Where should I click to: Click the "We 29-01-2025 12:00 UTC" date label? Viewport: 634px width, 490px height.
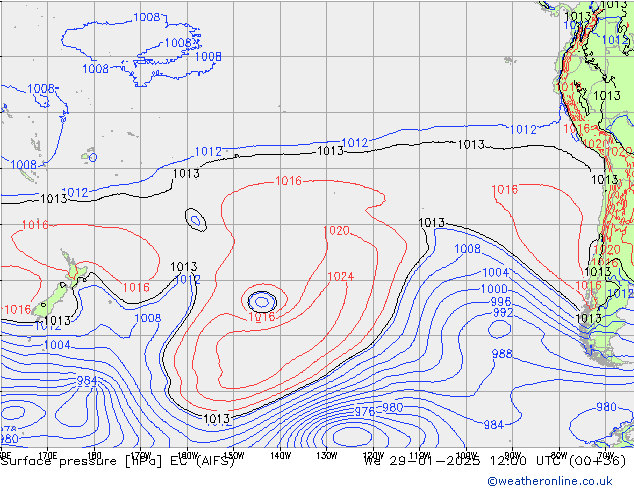coord(495,461)
